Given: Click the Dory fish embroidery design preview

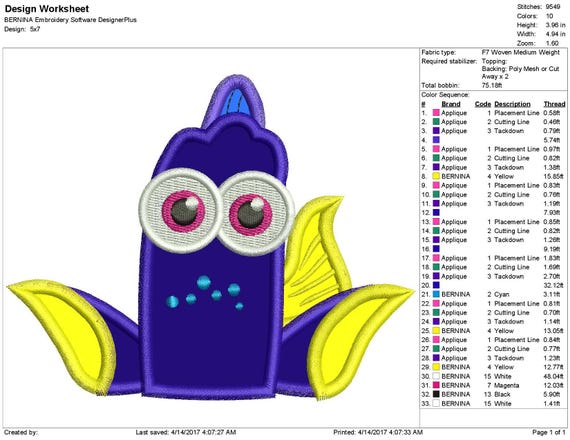Looking at the screenshot, I should pos(210,238).
